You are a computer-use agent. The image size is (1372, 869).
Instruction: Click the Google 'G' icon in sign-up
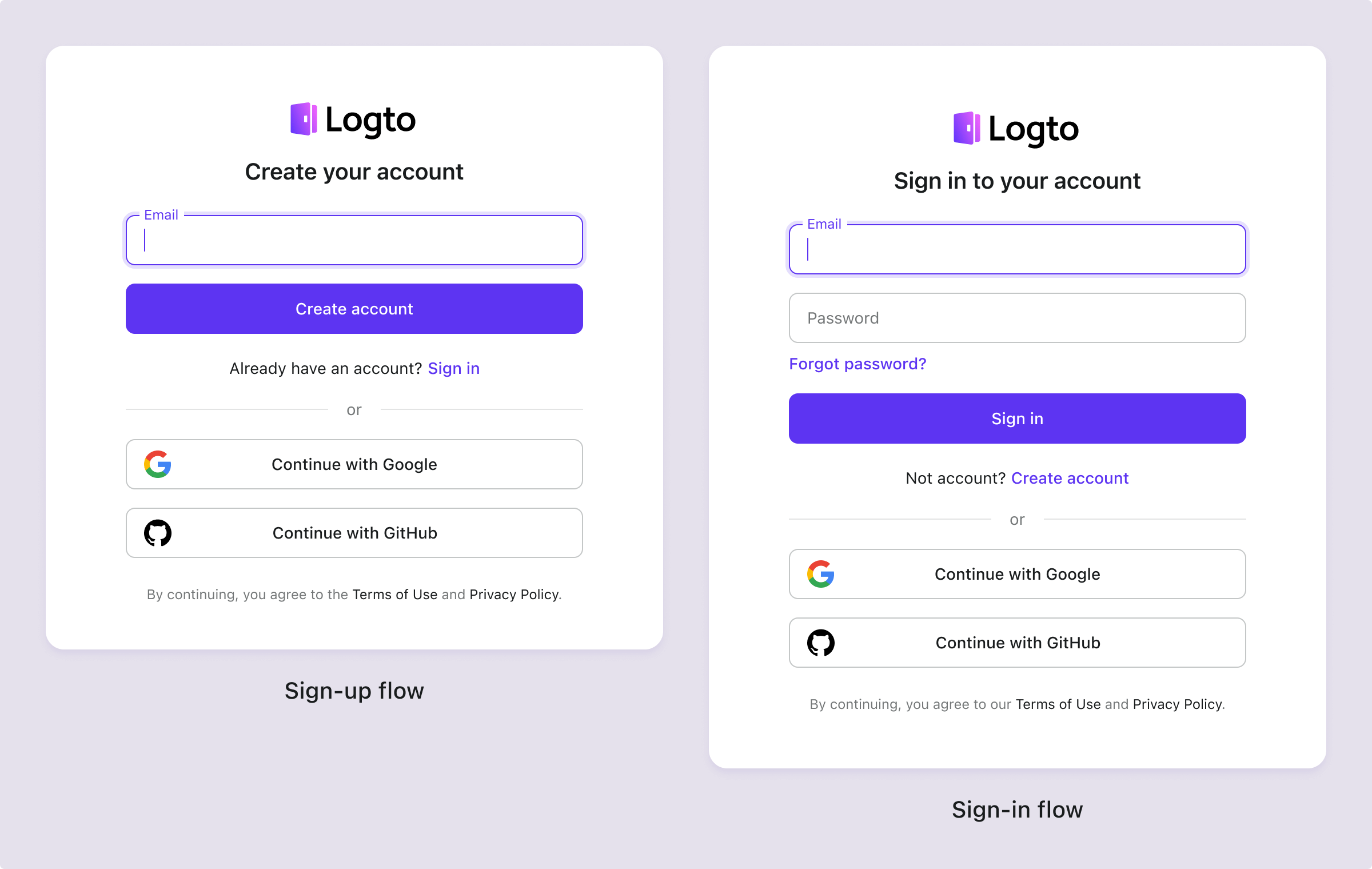coord(159,464)
